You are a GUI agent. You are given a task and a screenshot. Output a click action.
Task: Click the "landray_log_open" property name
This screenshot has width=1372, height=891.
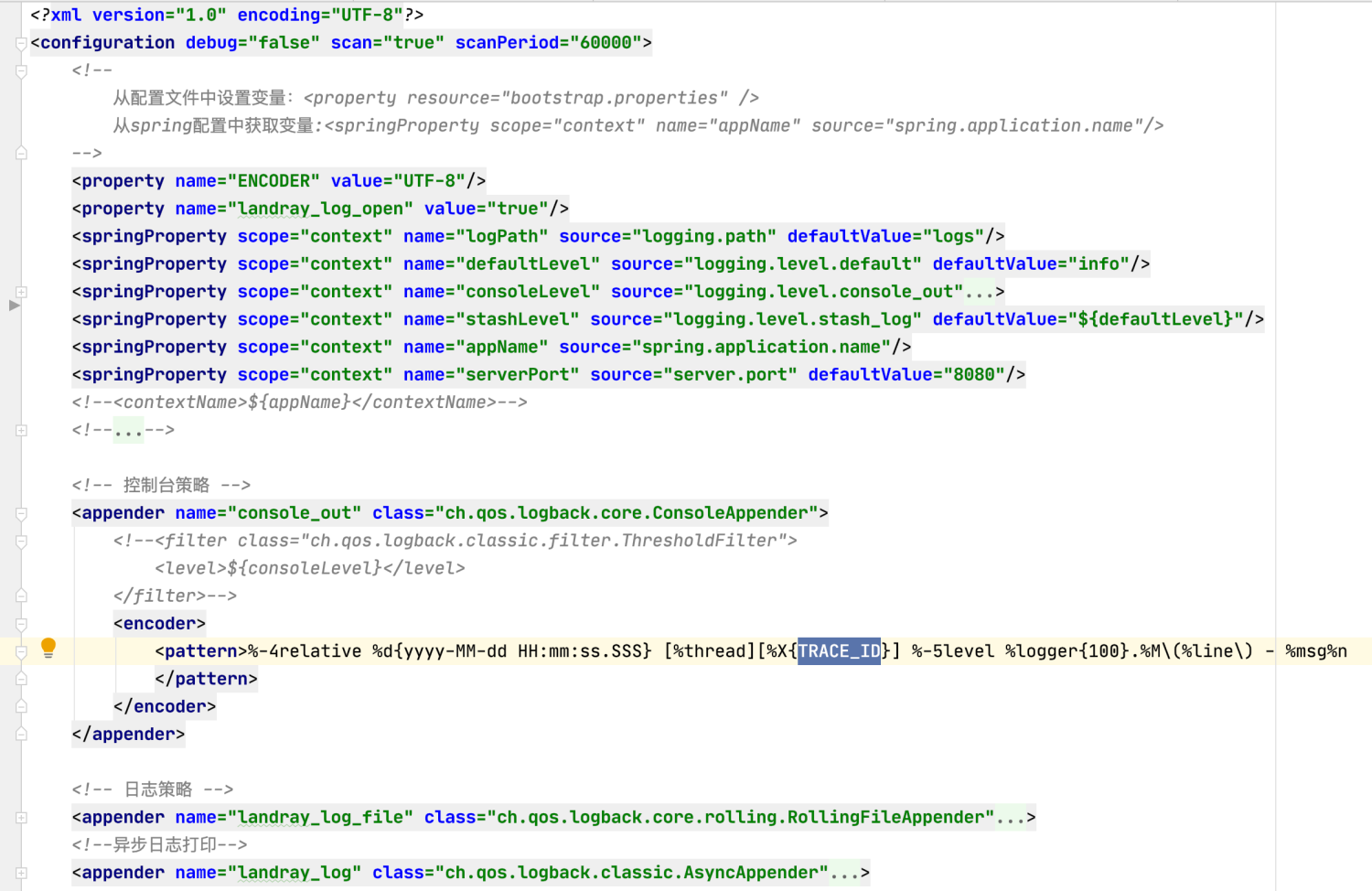[321, 209]
